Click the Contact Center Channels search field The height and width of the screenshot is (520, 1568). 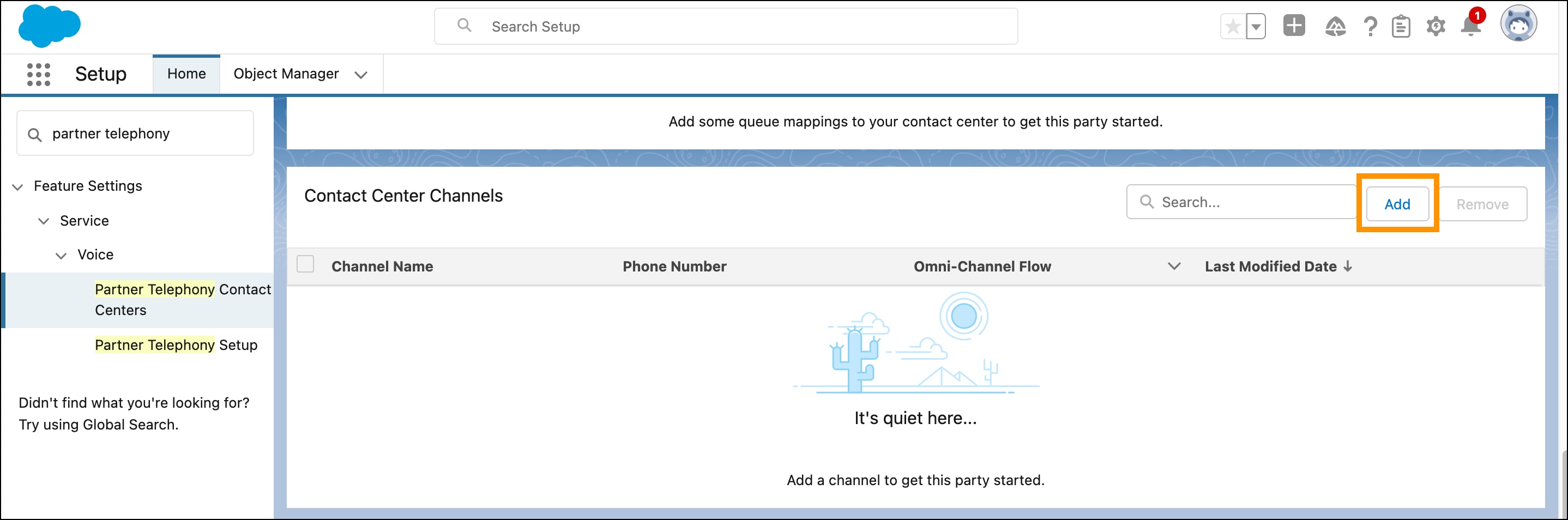point(1242,202)
